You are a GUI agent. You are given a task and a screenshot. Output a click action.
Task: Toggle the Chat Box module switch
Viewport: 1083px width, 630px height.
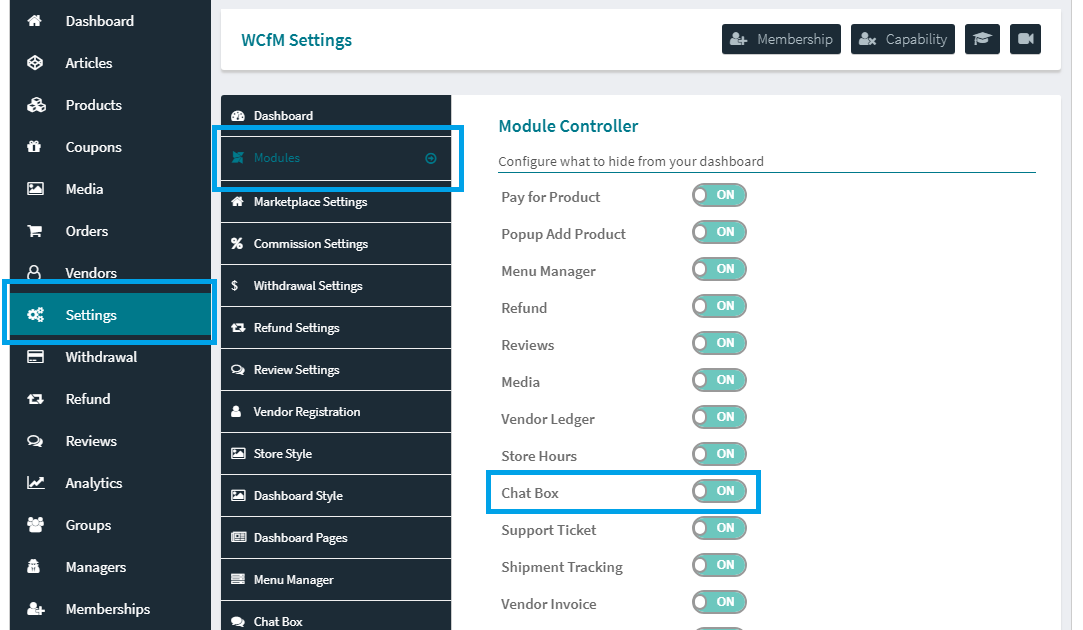coord(719,491)
